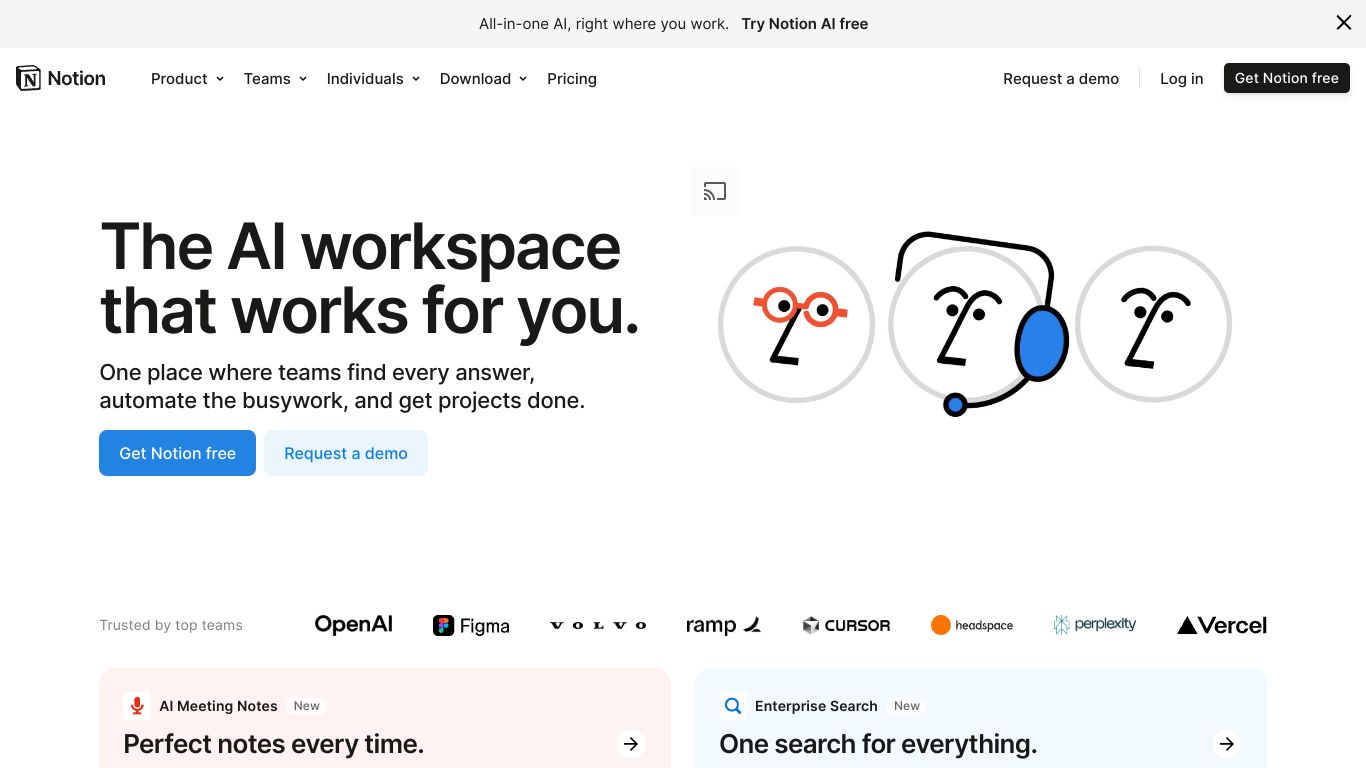
Task: Click the face with red glasses illustration
Action: point(796,324)
